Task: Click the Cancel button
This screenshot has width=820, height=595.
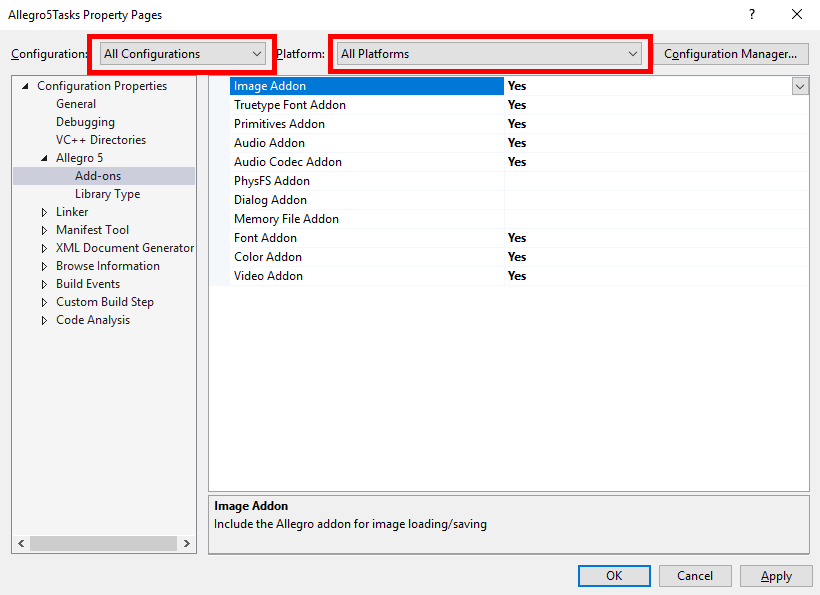Action: [694, 576]
